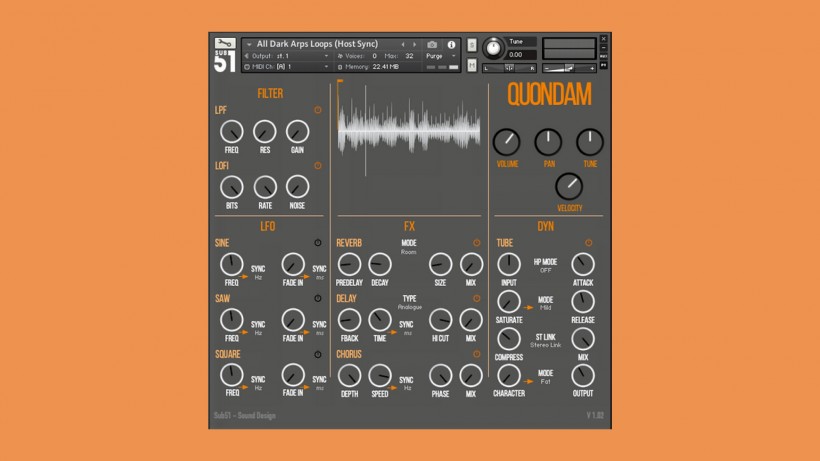This screenshot has height=461, width=820.
Task: Click the ST Link Stereo Link button
Action: pos(545,342)
